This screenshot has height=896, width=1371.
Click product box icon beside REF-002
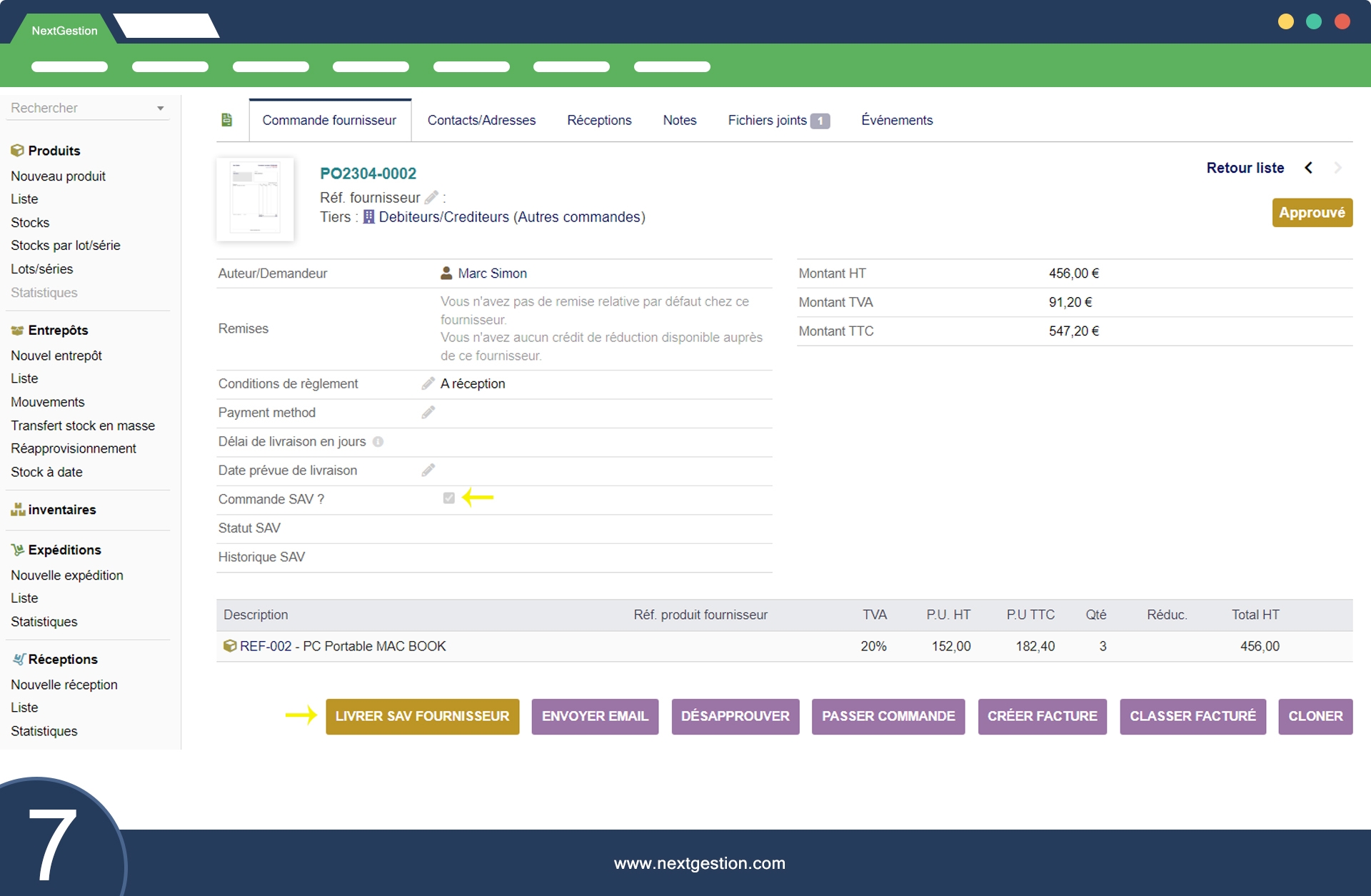(x=230, y=646)
